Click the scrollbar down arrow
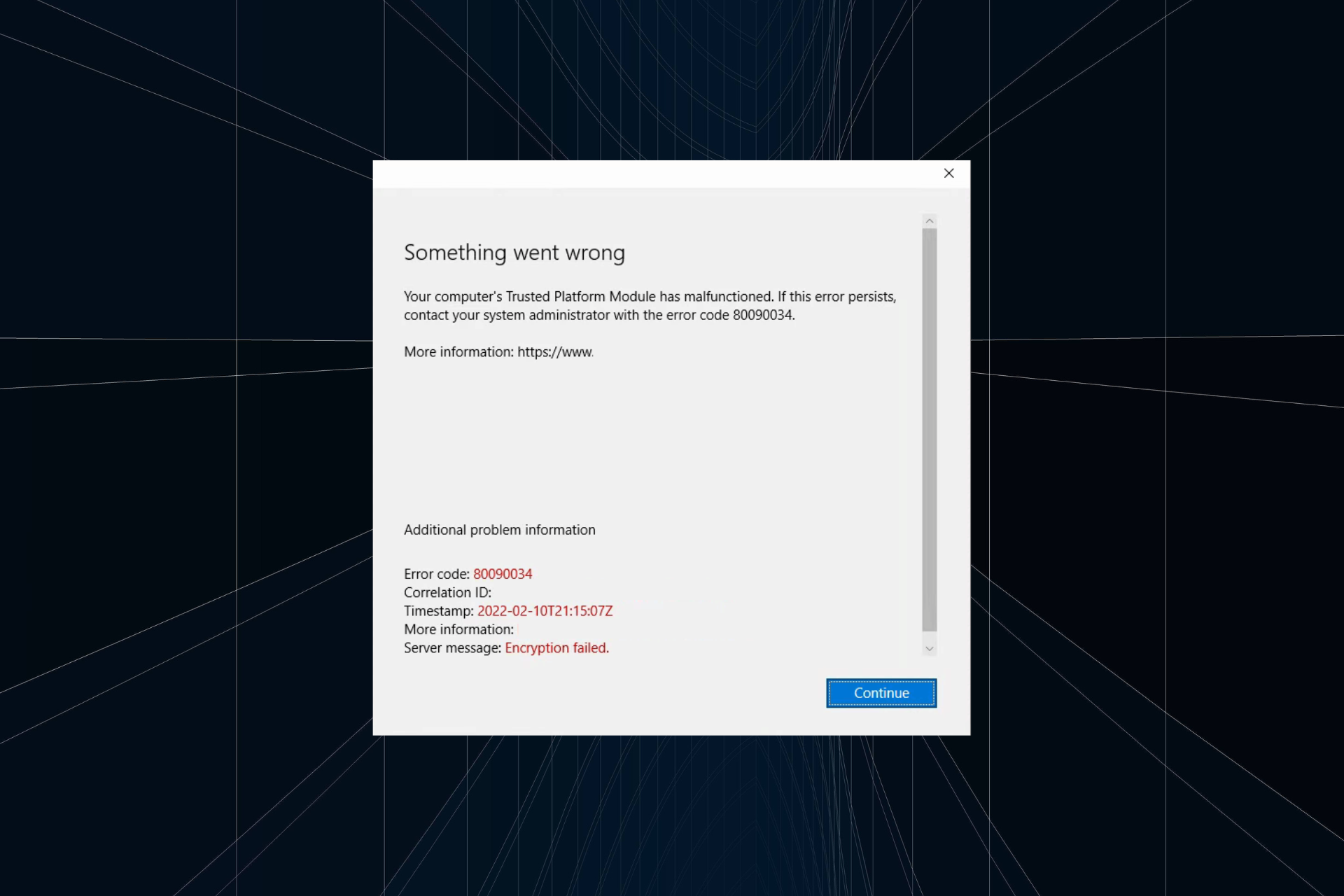The width and height of the screenshot is (1344, 896). click(x=930, y=649)
